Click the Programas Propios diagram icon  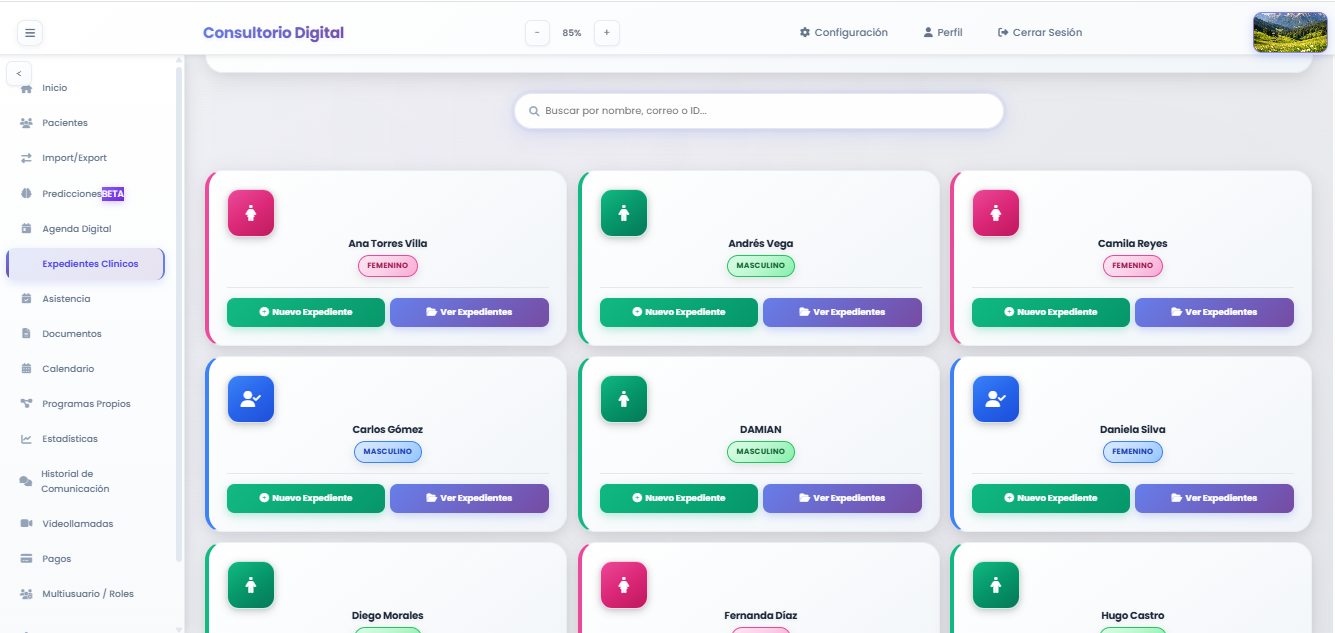(26, 403)
